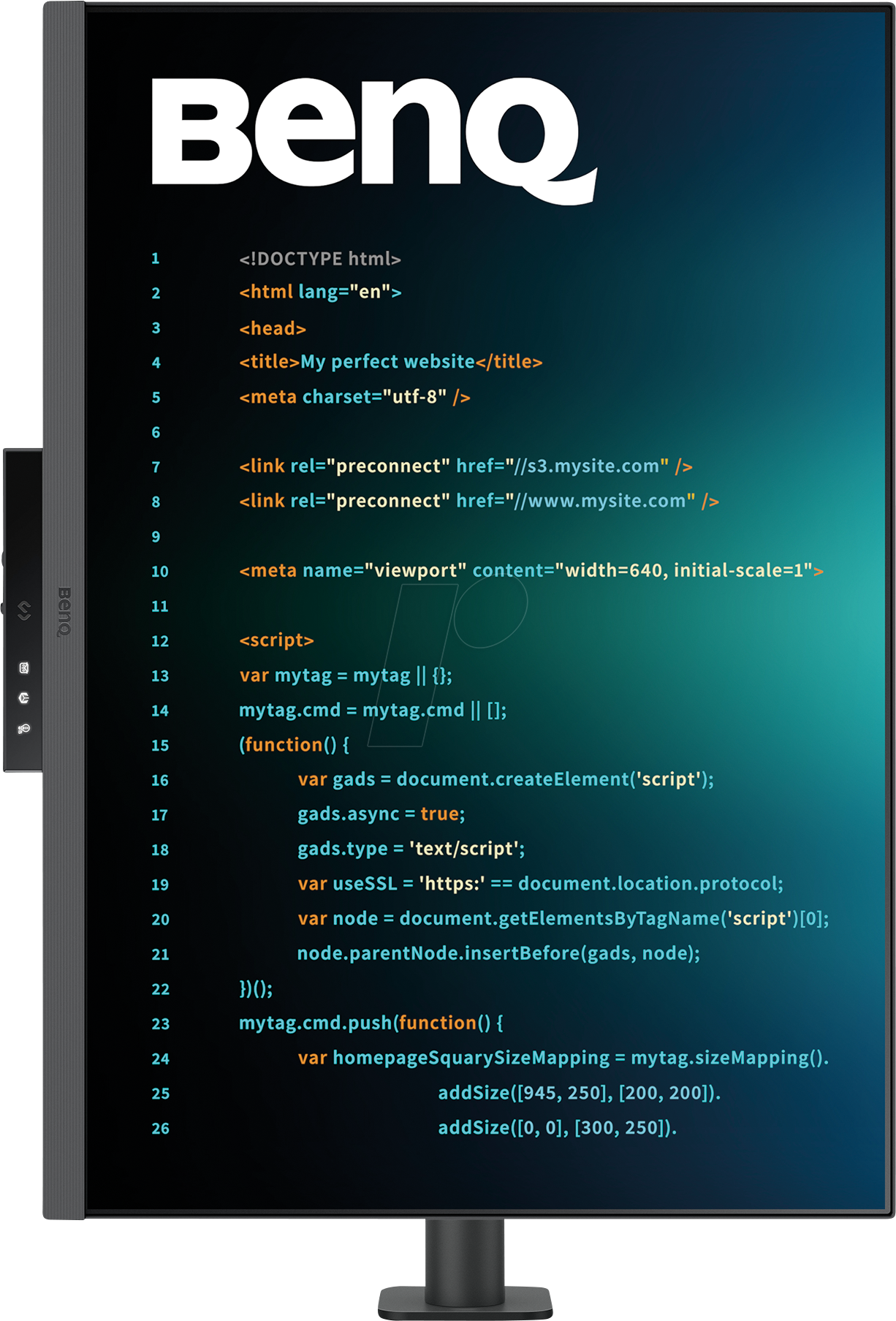Image resolution: width=896 pixels, height=1321 pixels.
Task: Click the meta charset utf-8 line
Action: [x=354, y=397]
